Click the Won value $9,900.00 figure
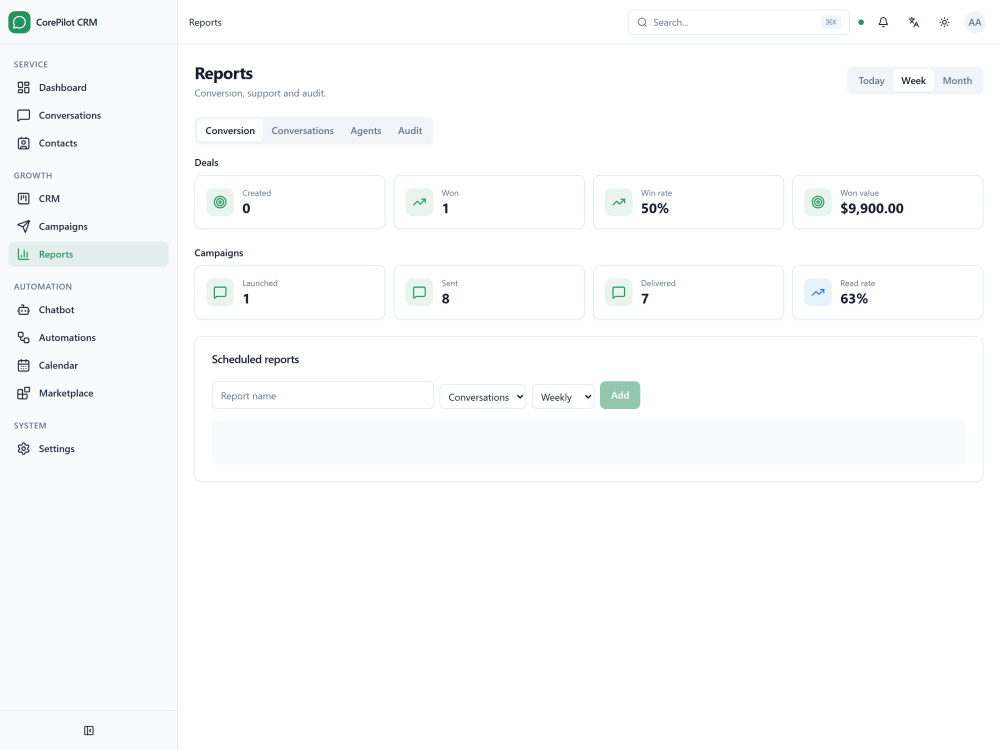 click(x=872, y=209)
